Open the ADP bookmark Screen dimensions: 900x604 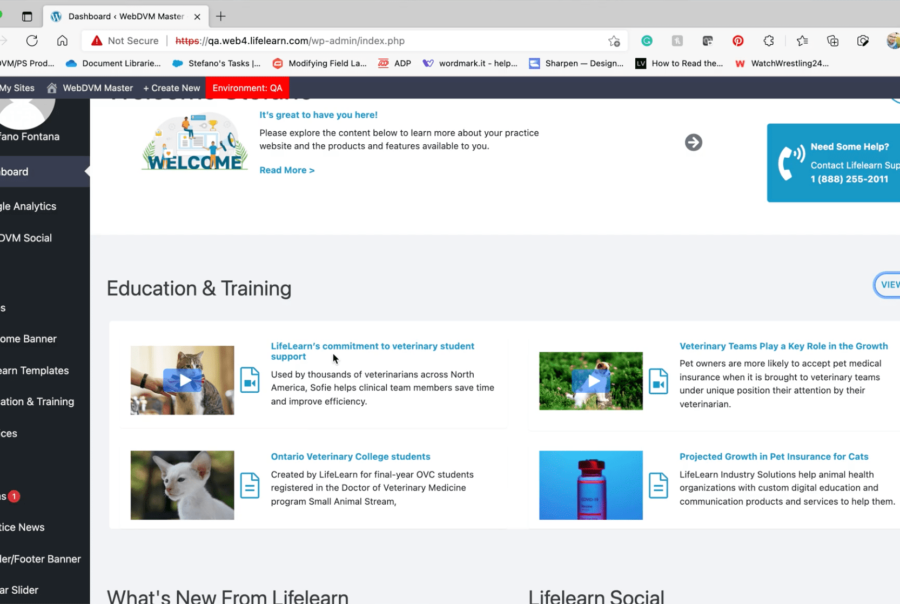(x=395, y=63)
